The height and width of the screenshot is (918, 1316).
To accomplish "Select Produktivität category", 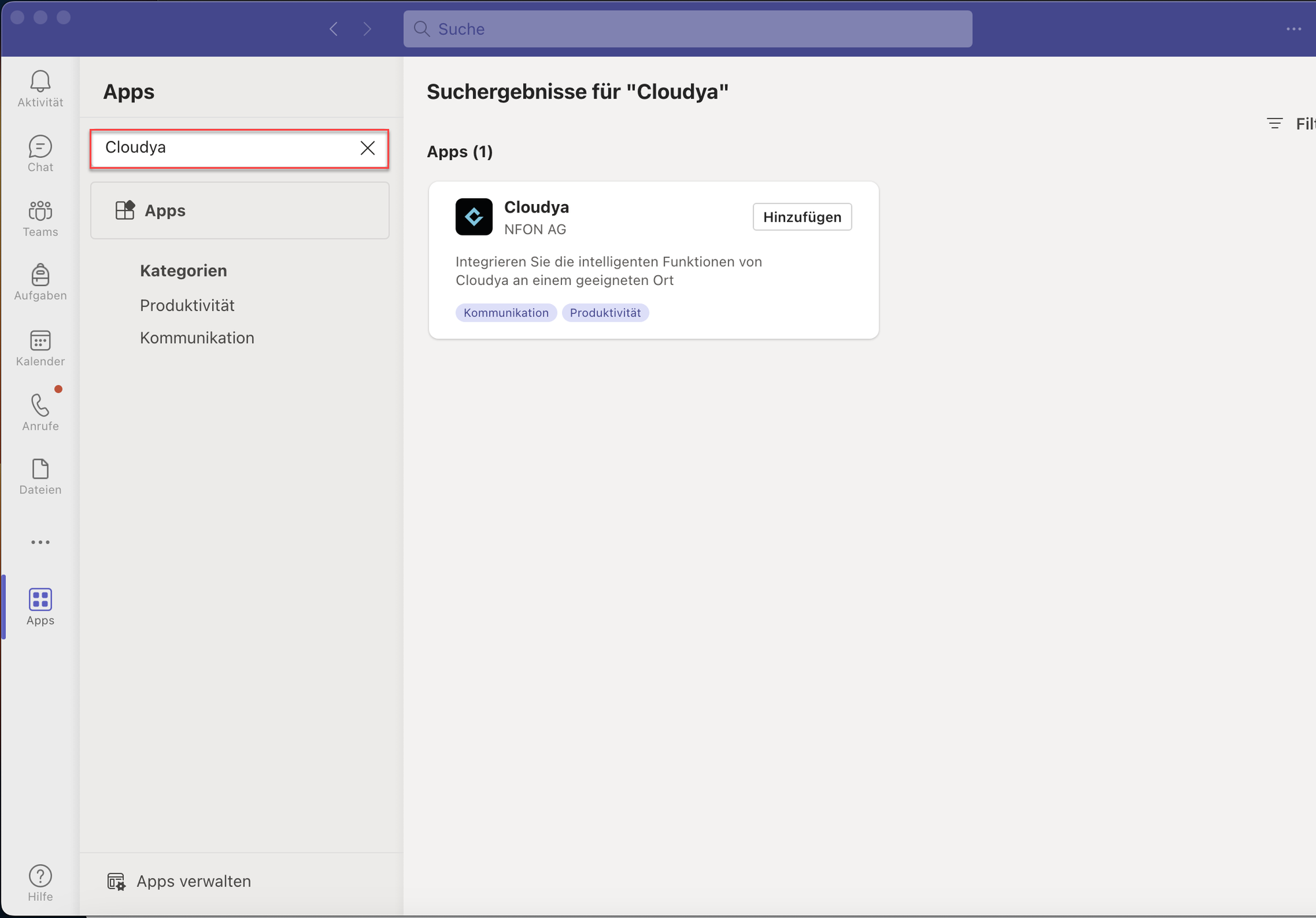I will [x=187, y=305].
